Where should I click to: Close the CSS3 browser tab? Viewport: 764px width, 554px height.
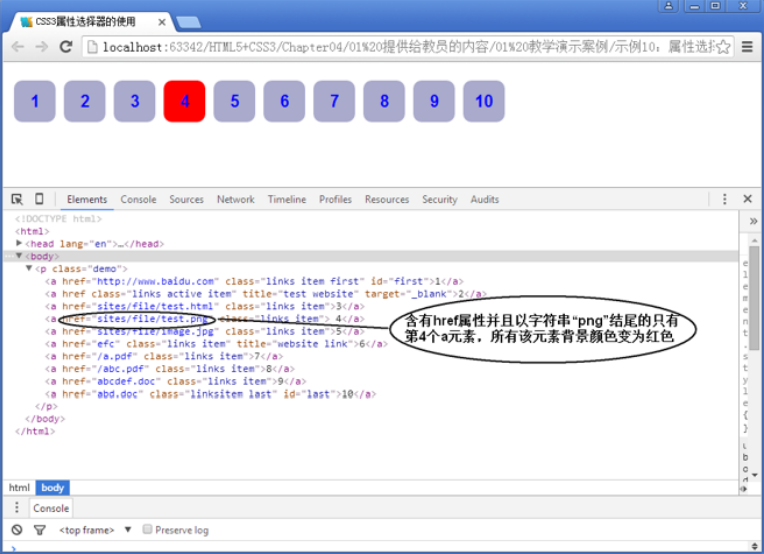(x=162, y=22)
